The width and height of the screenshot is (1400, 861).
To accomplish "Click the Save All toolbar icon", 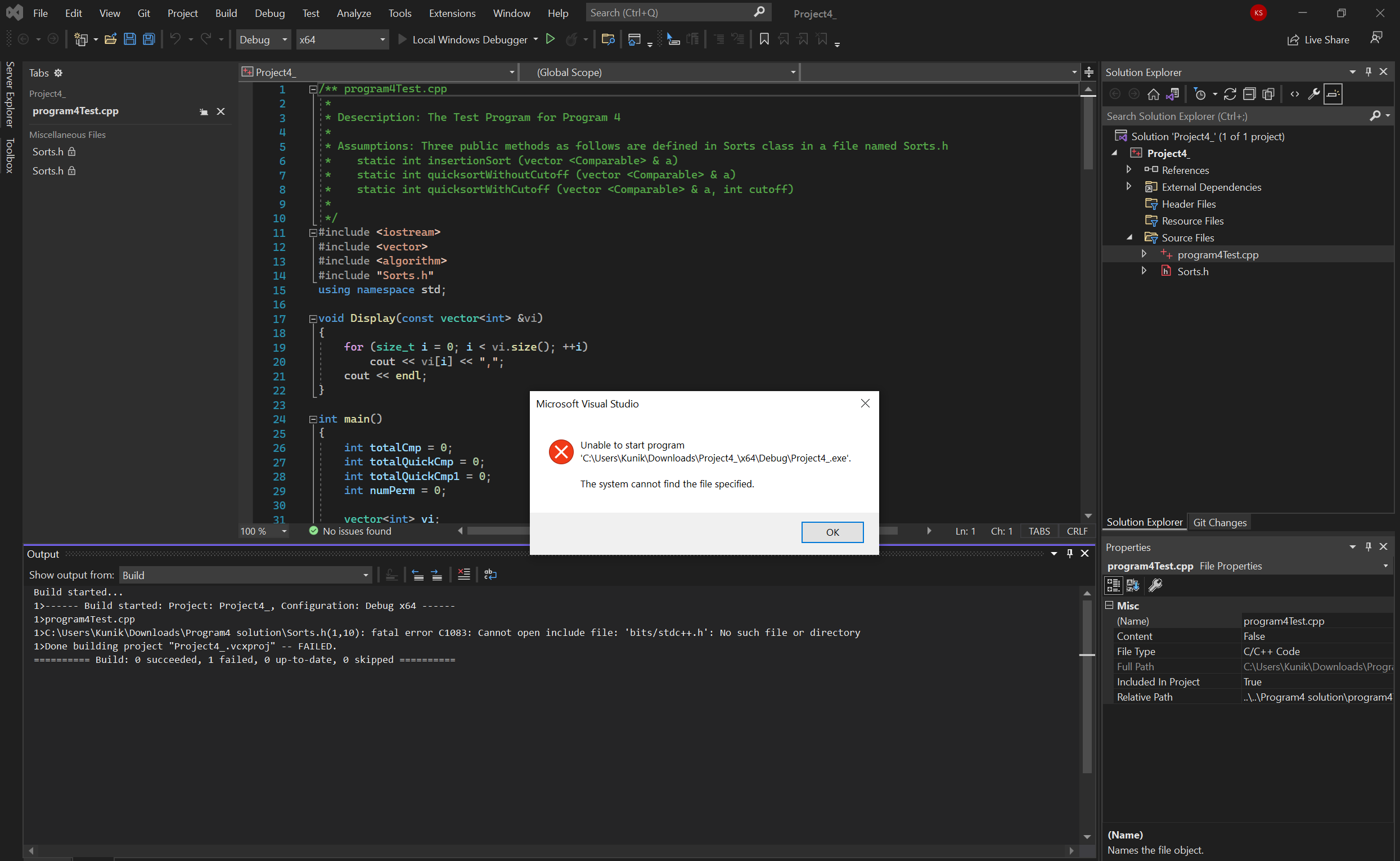I will click(x=148, y=39).
